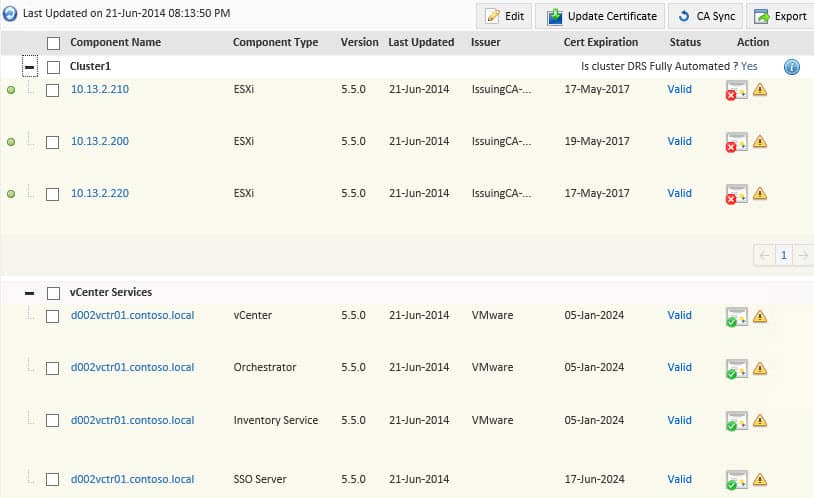Tick the checkbox for 10.13.2.210
The width and height of the screenshot is (814, 498).
click(53, 90)
